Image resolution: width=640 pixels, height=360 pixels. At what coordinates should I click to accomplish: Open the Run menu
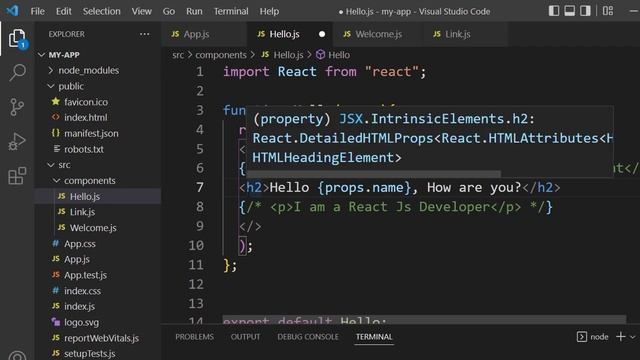click(x=194, y=11)
